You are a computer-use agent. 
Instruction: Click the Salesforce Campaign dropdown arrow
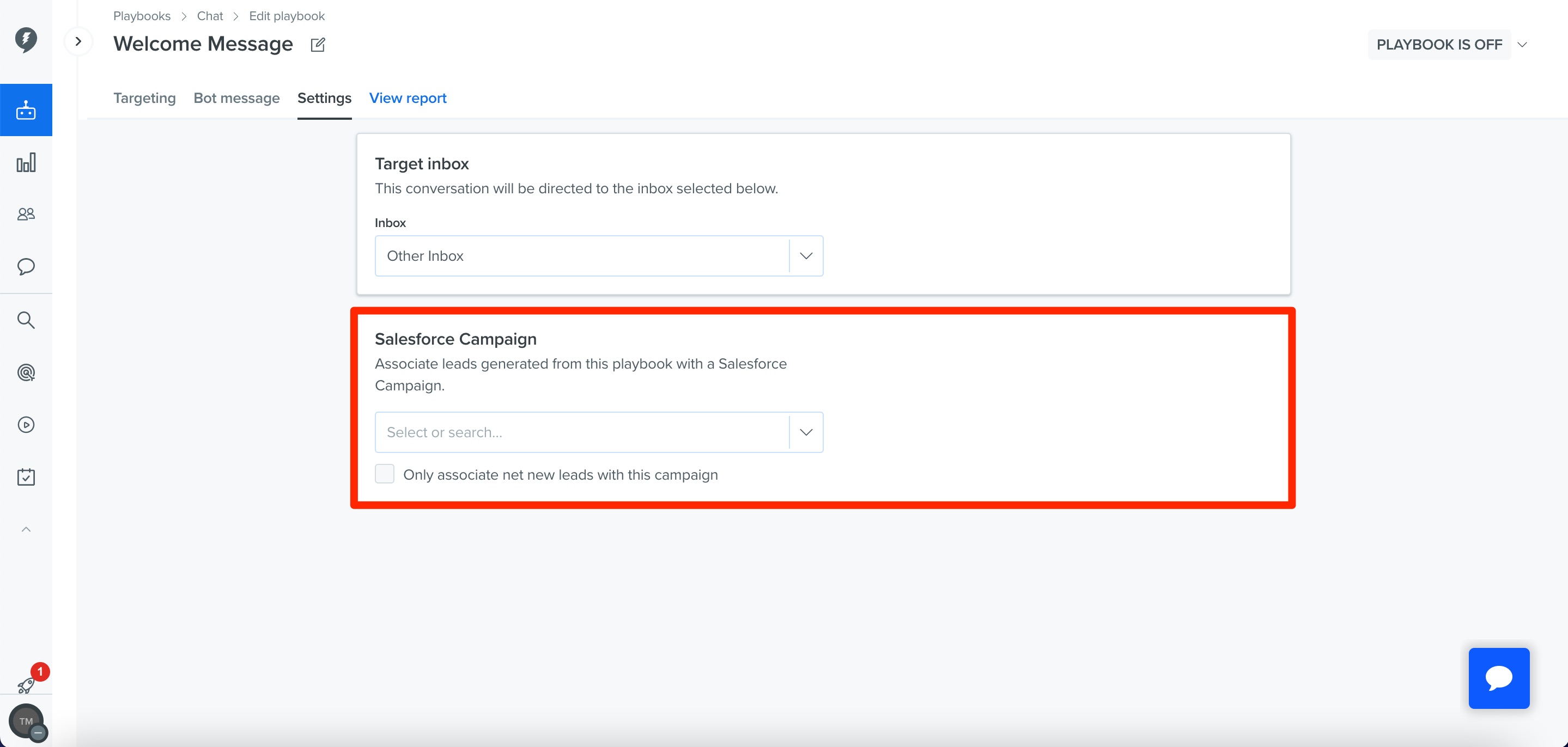[806, 432]
